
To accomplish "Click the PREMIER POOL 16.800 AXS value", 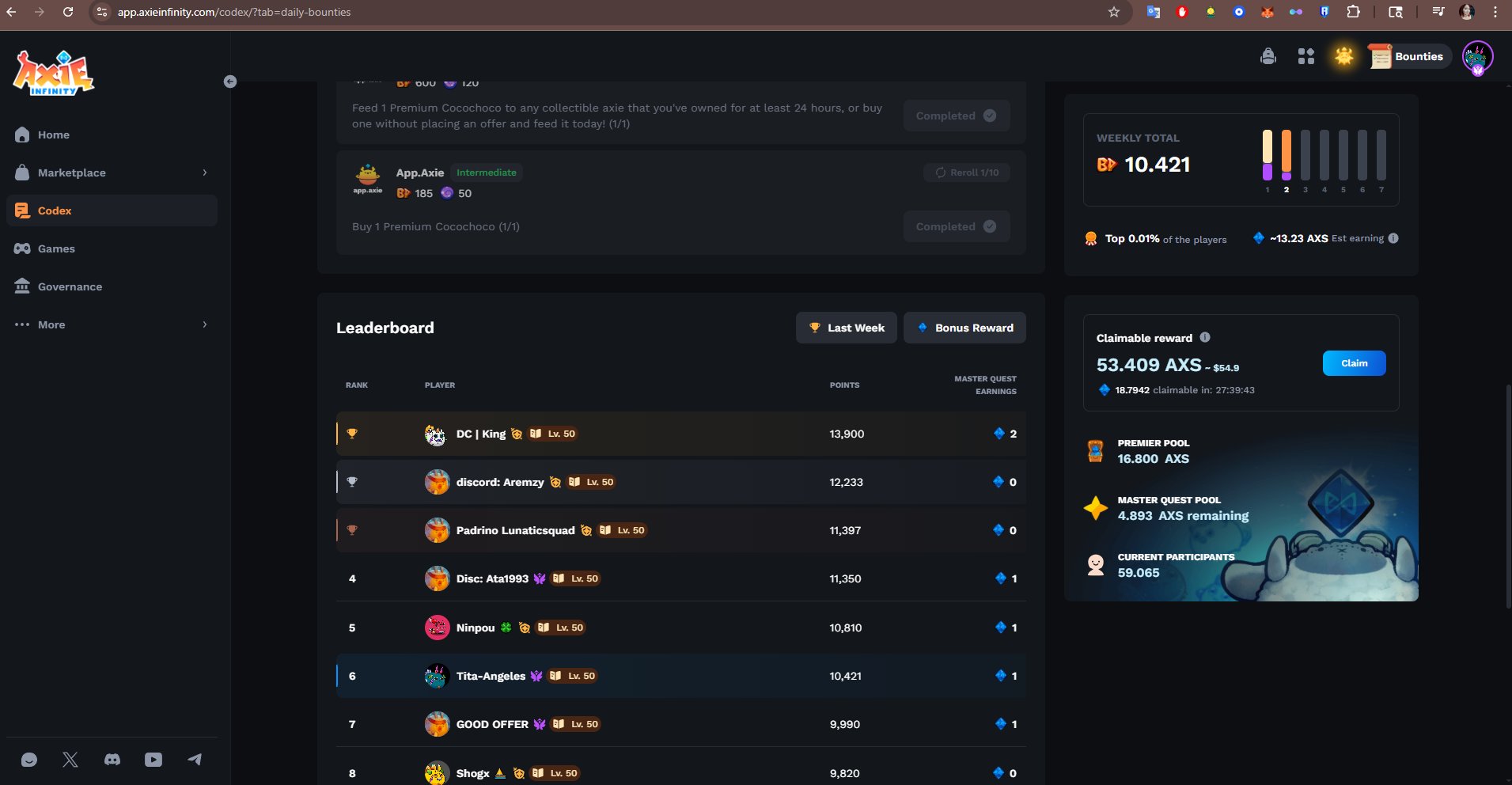I will coord(1153,459).
